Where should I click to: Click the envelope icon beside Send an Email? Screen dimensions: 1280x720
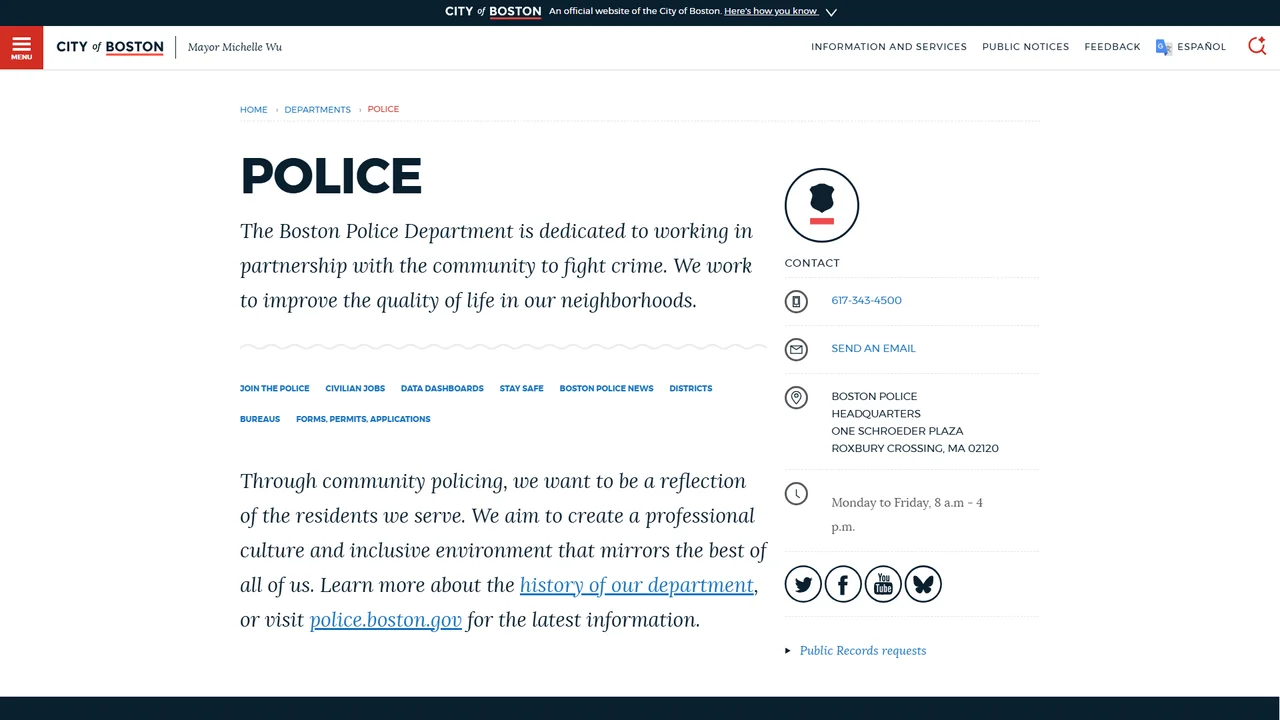coord(796,349)
